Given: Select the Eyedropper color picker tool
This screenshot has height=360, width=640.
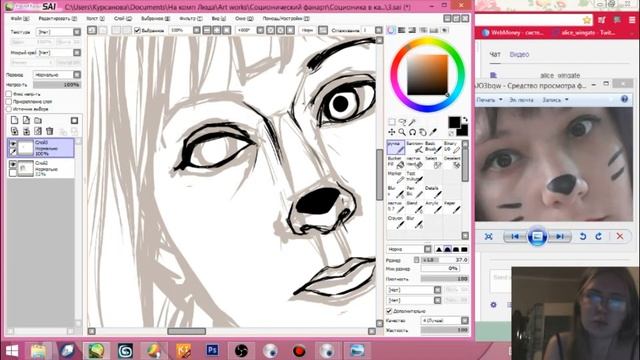Looking at the screenshot, I should 433,132.
